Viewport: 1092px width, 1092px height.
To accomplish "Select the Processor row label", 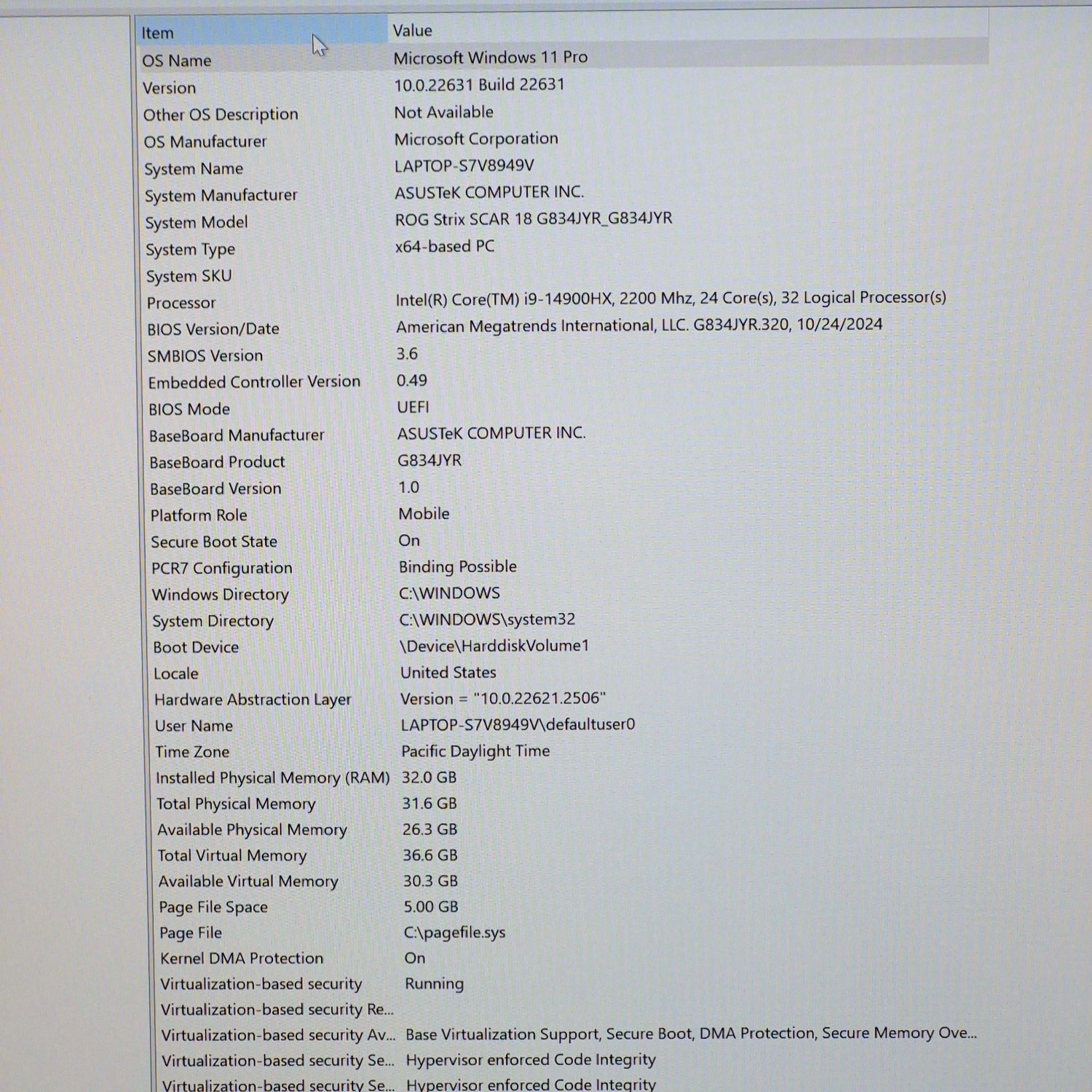I will [x=181, y=304].
